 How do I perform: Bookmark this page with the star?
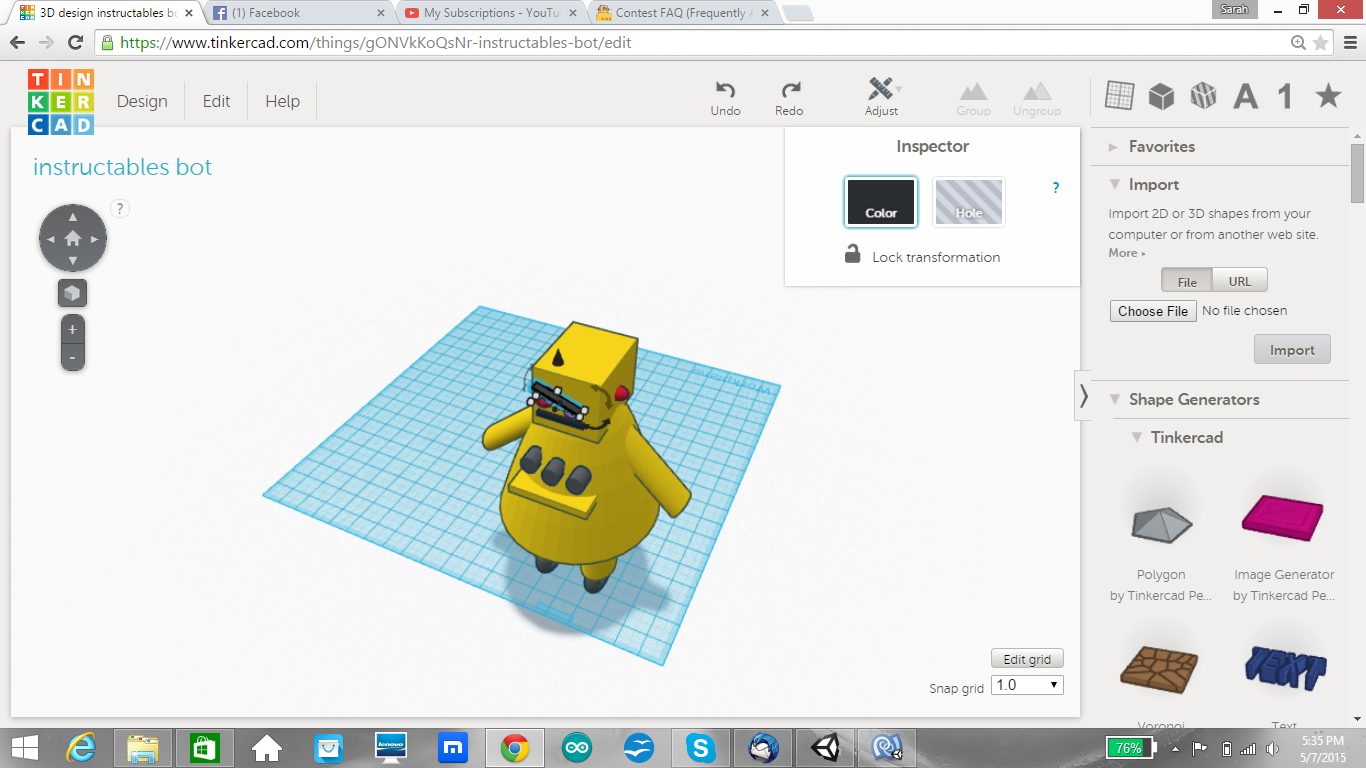(x=1321, y=43)
